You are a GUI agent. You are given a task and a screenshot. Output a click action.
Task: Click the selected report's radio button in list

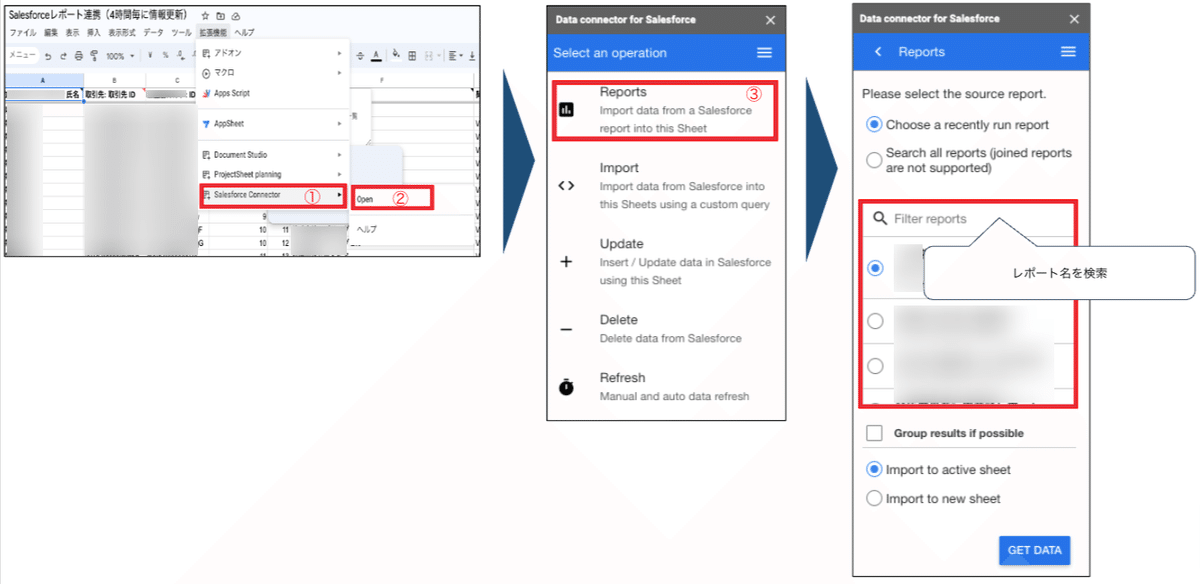pyautogui.click(x=875, y=268)
